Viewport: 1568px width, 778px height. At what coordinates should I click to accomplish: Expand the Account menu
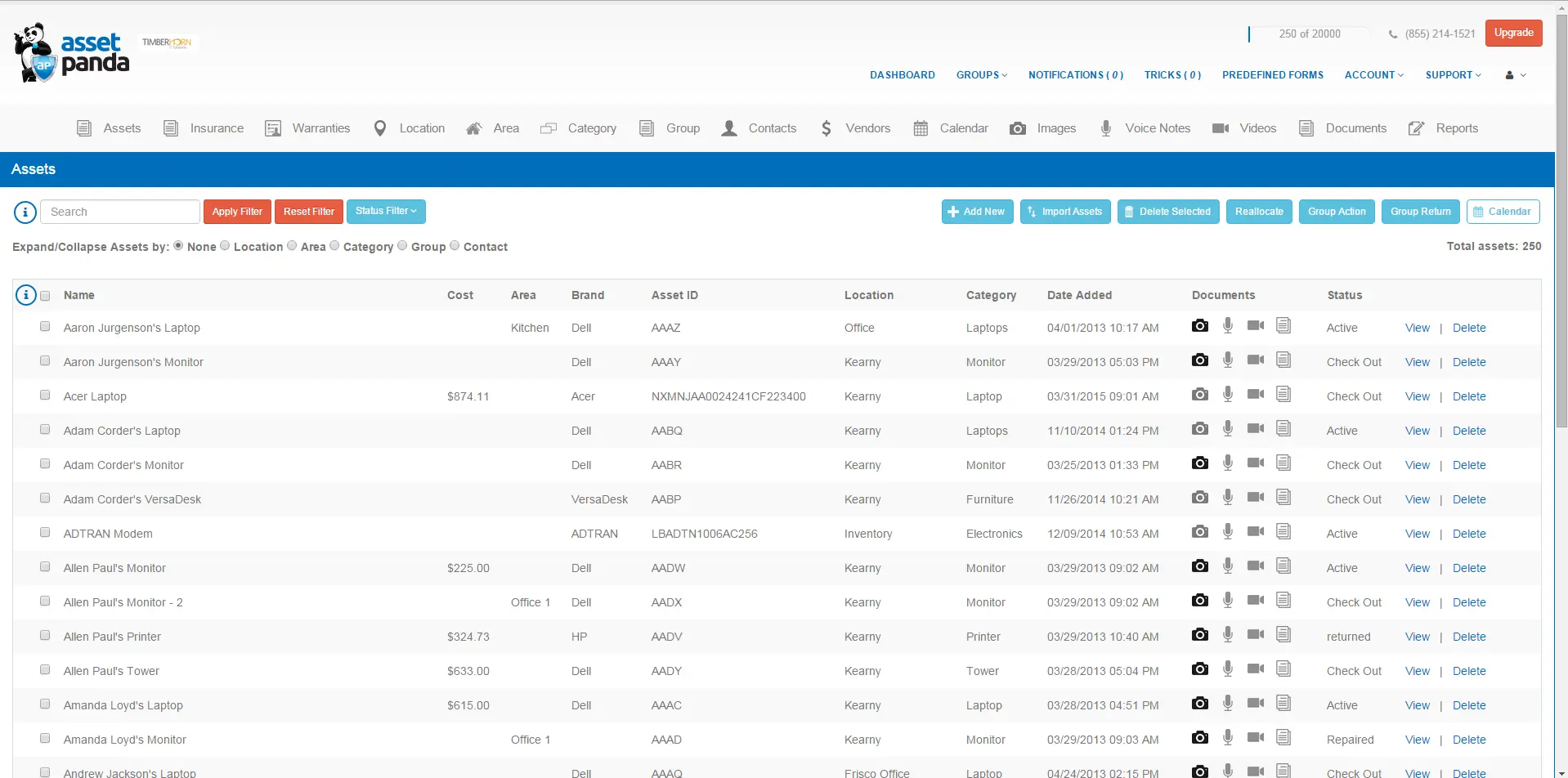point(1373,74)
